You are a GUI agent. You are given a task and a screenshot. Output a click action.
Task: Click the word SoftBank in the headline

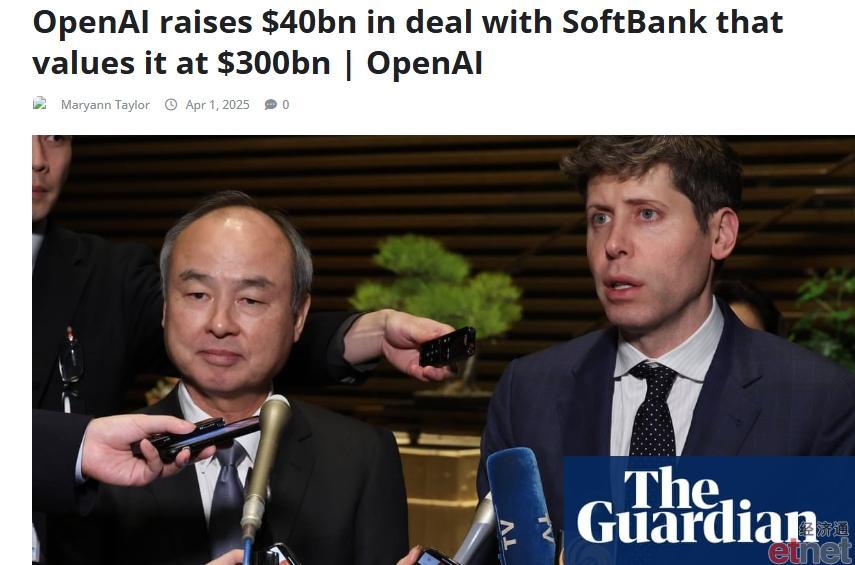[635, 22]
